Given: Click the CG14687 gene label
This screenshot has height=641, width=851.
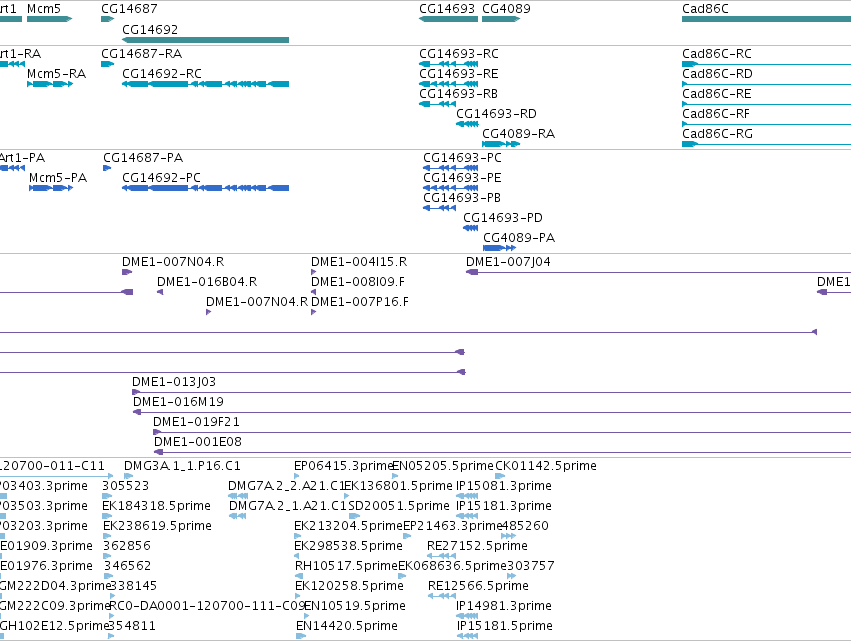Looking at the screenshot, I should coord(129,9).
